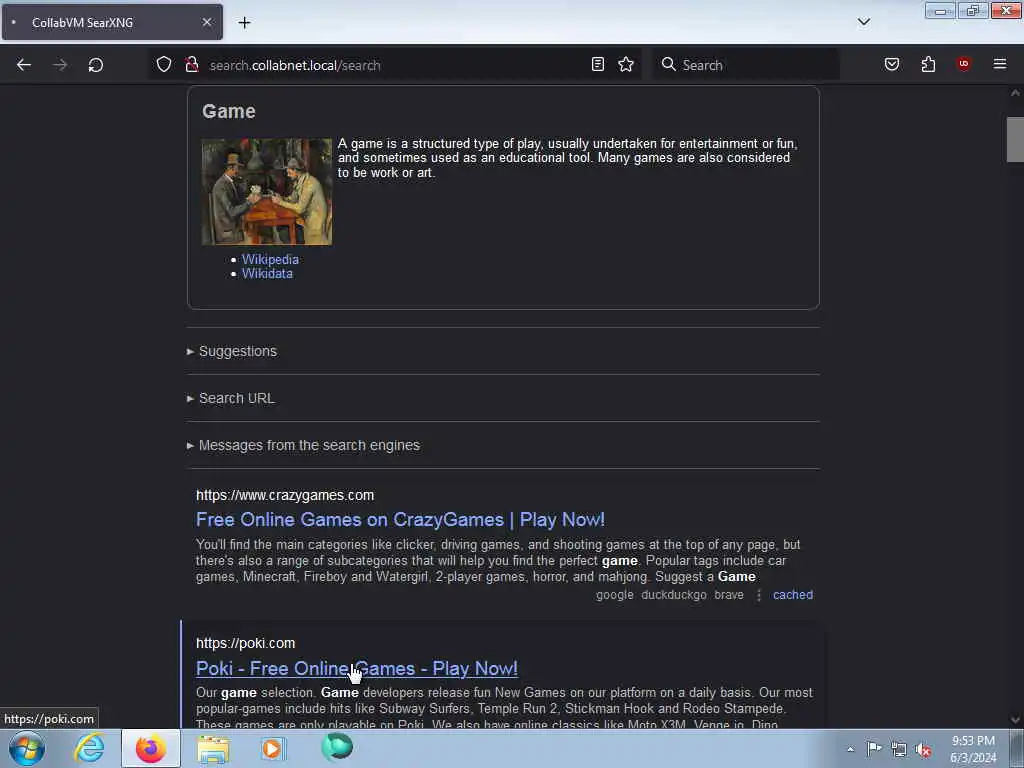This screenshot has width=1024, height=768.
Task: Open Windows Media Player taskbar icon
Action: click(x=272, y=749)
